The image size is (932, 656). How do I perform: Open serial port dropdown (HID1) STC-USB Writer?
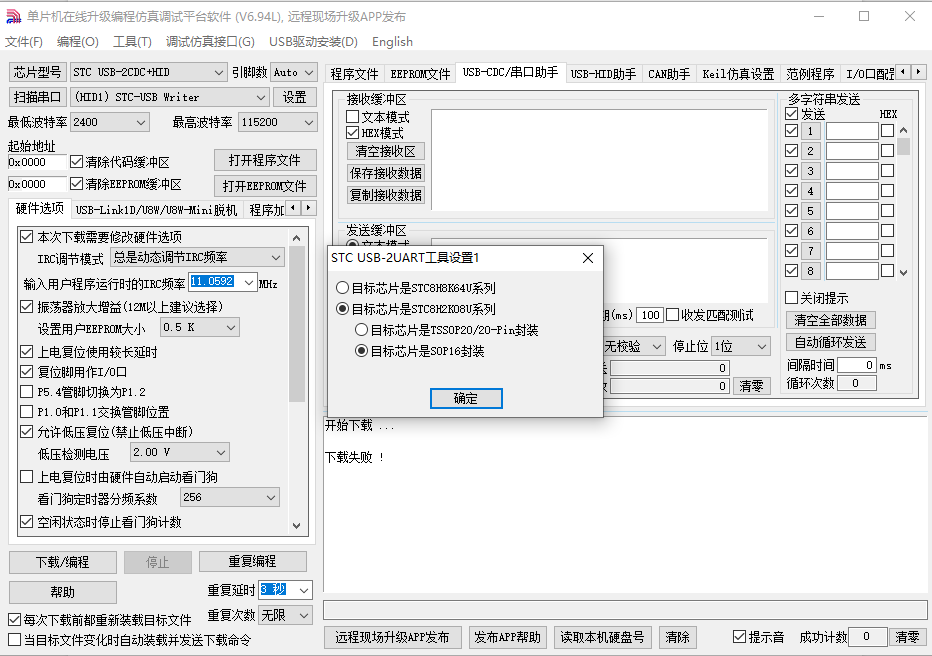pyautogui.click(x=169, y=97)
